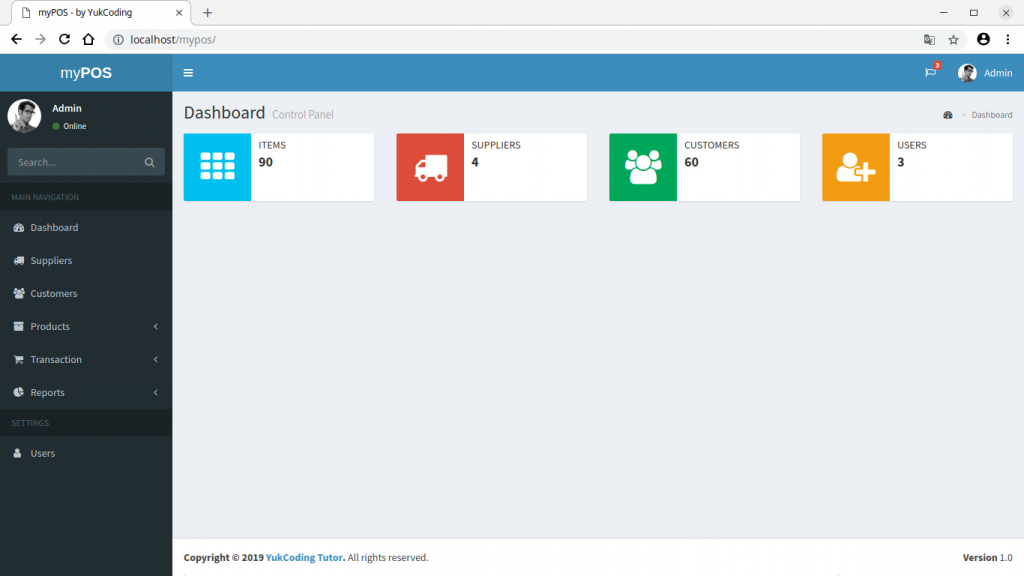Select Users under Settings
This screenshot has width=1024, height=576.
pos(42,454)
